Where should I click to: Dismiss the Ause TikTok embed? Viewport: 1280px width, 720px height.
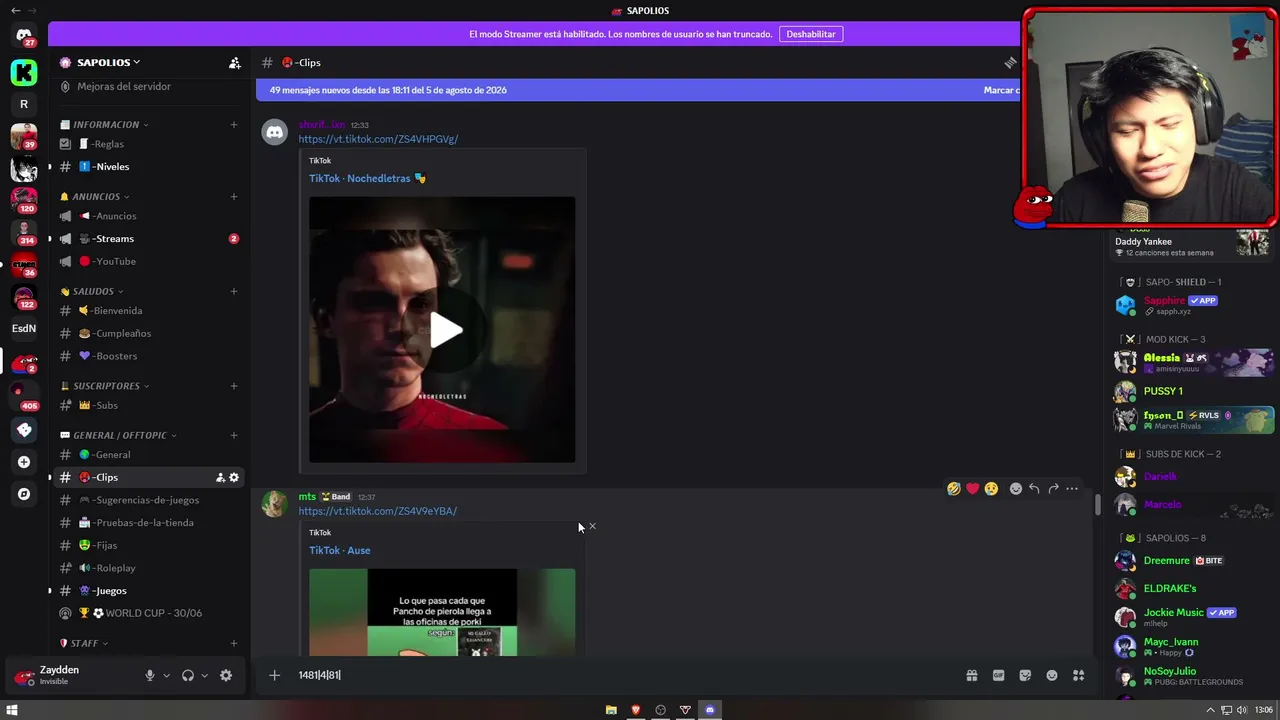point(592,526)
